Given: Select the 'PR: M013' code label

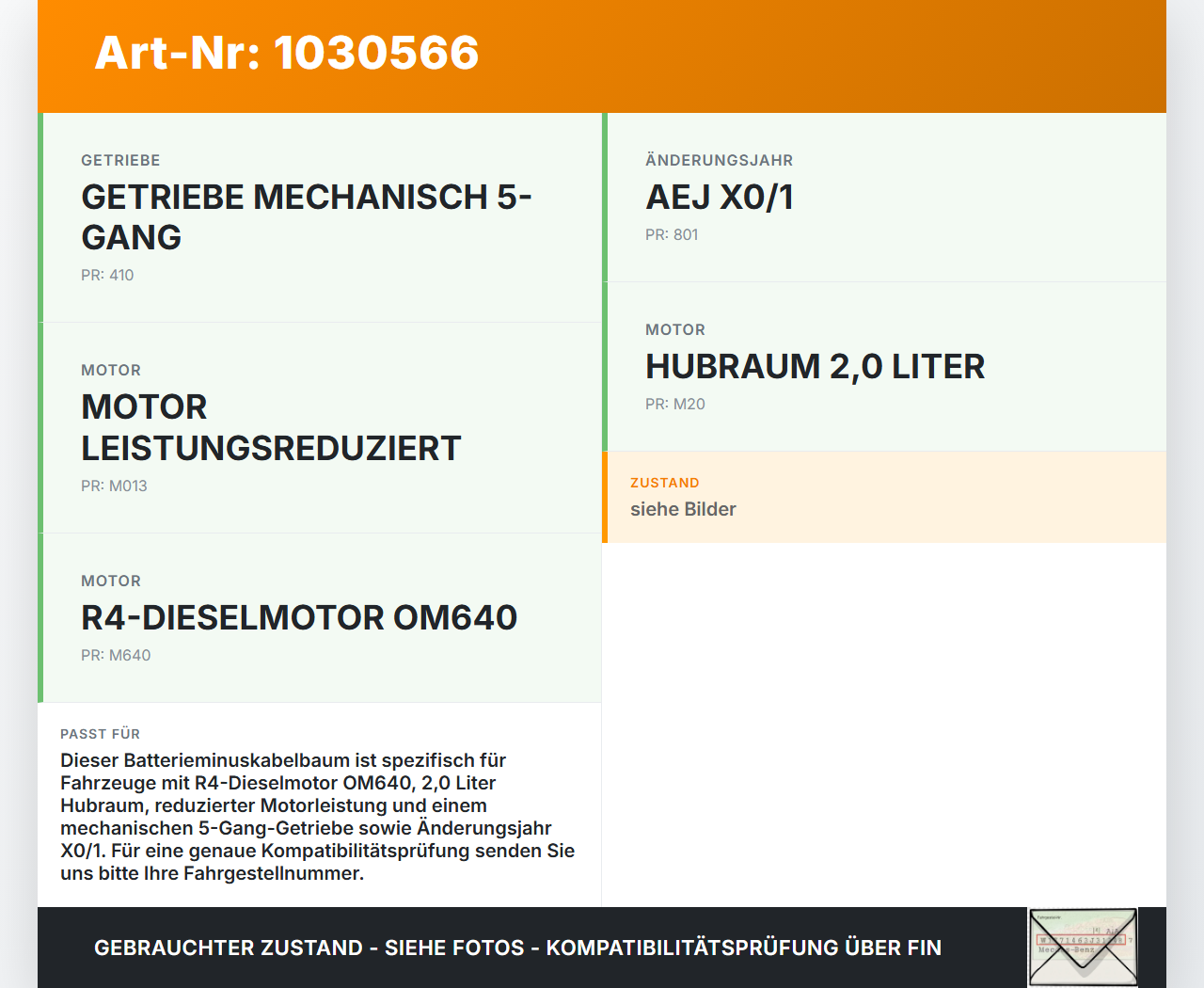Looking at the screenshot, I should point(114,486).
